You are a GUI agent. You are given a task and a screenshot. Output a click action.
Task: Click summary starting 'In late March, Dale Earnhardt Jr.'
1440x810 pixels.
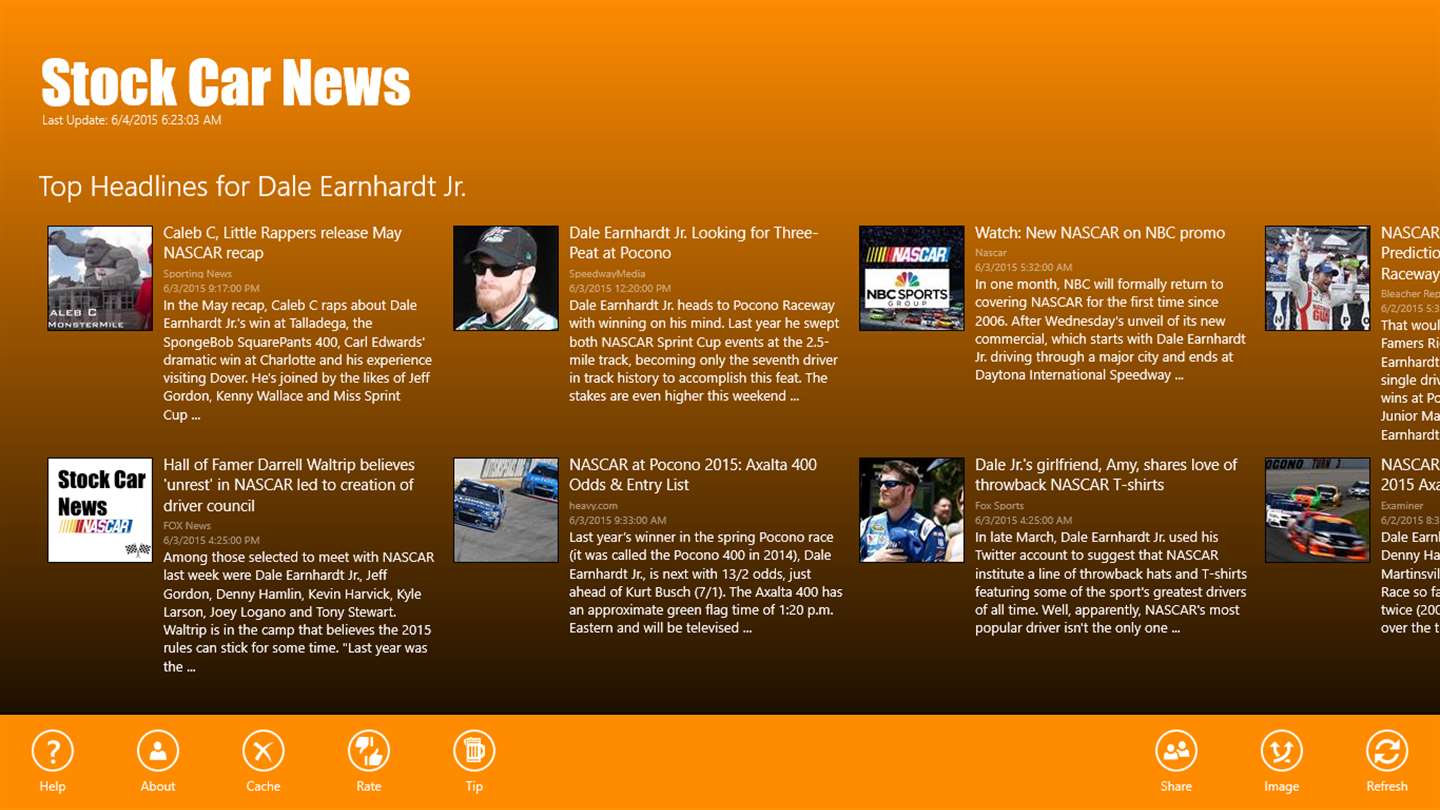[1111, 583]
